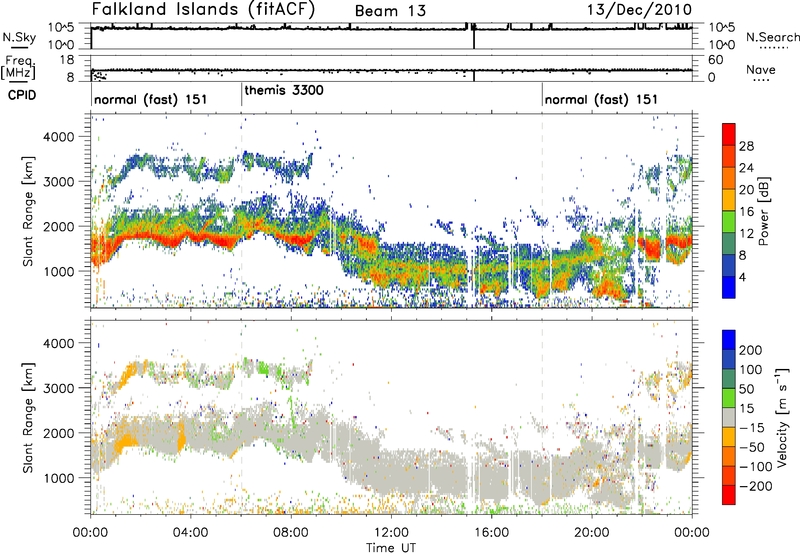
Task: Click the teal 8–12 dB power colorbar segment
Action: click(729, 243)
